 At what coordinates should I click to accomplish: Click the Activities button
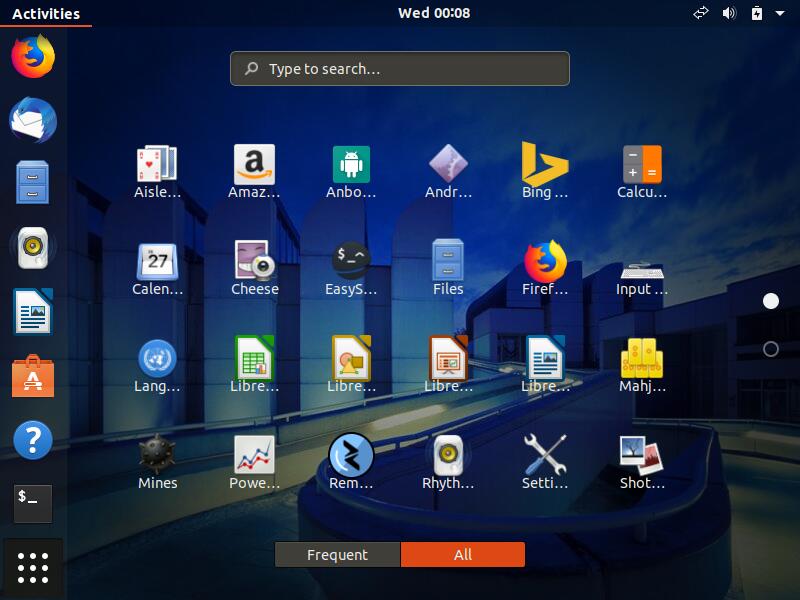pyautogui.click(x=46, y=14)
